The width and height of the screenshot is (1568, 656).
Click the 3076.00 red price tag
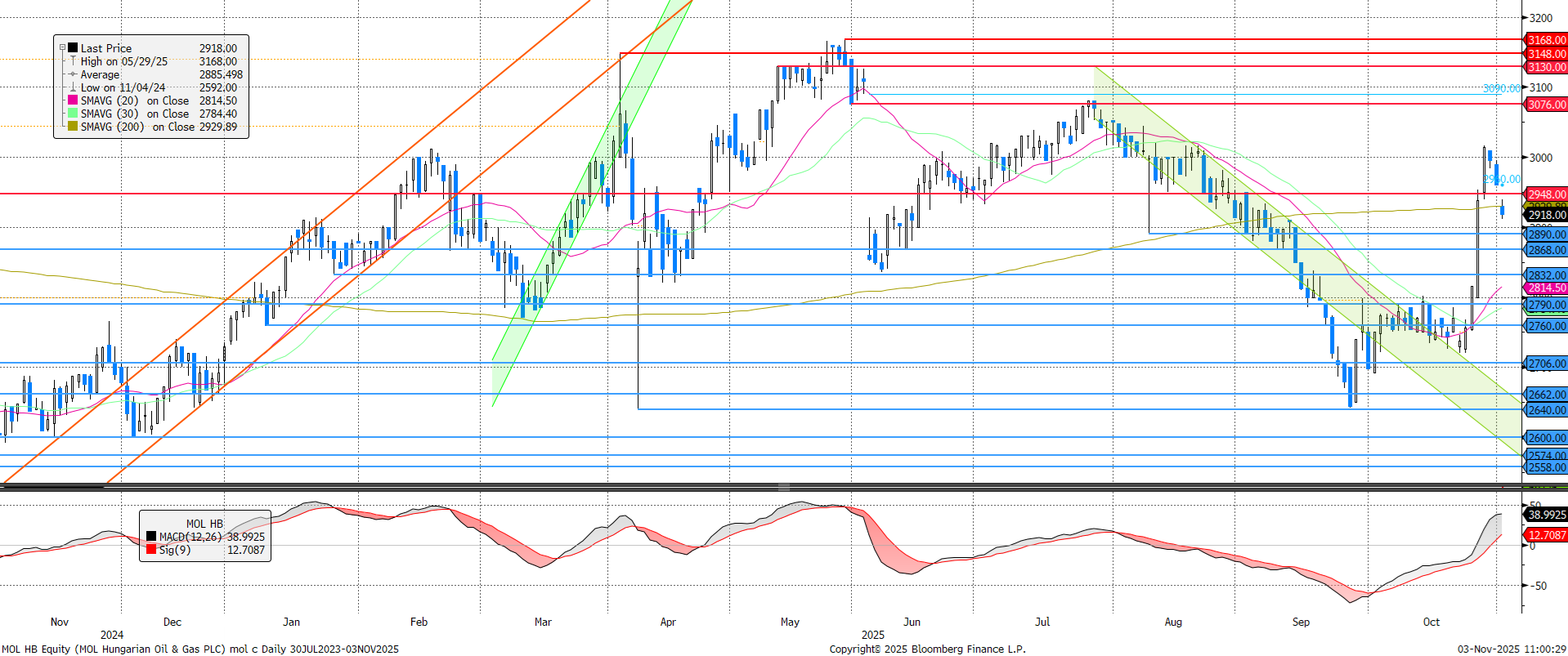[x=1546, y=105]
